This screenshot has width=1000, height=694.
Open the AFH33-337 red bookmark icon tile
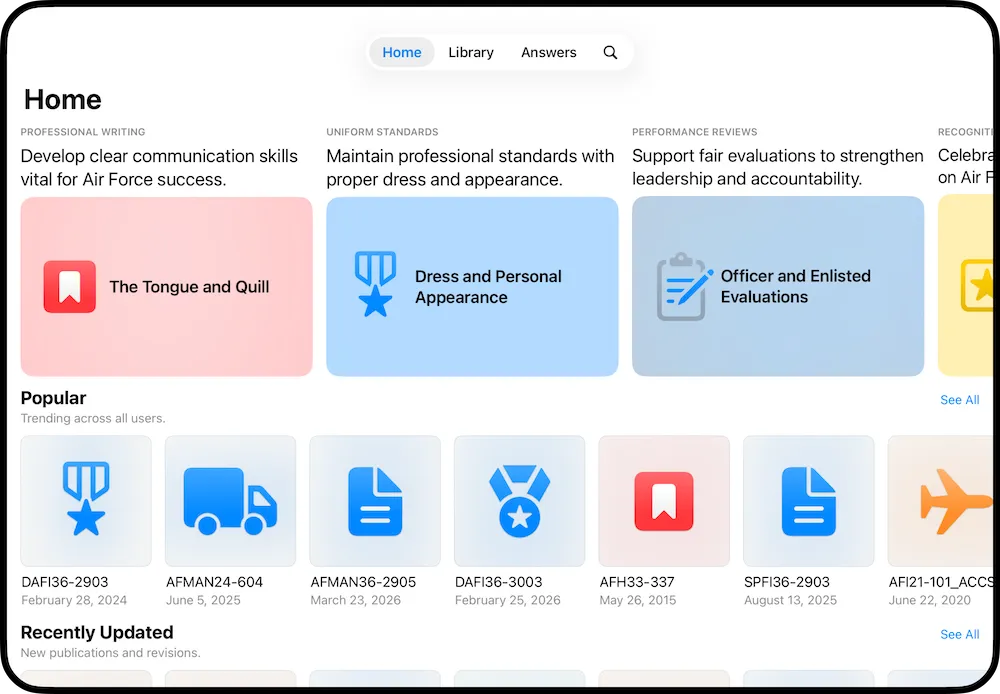click(x=664, y=501)
